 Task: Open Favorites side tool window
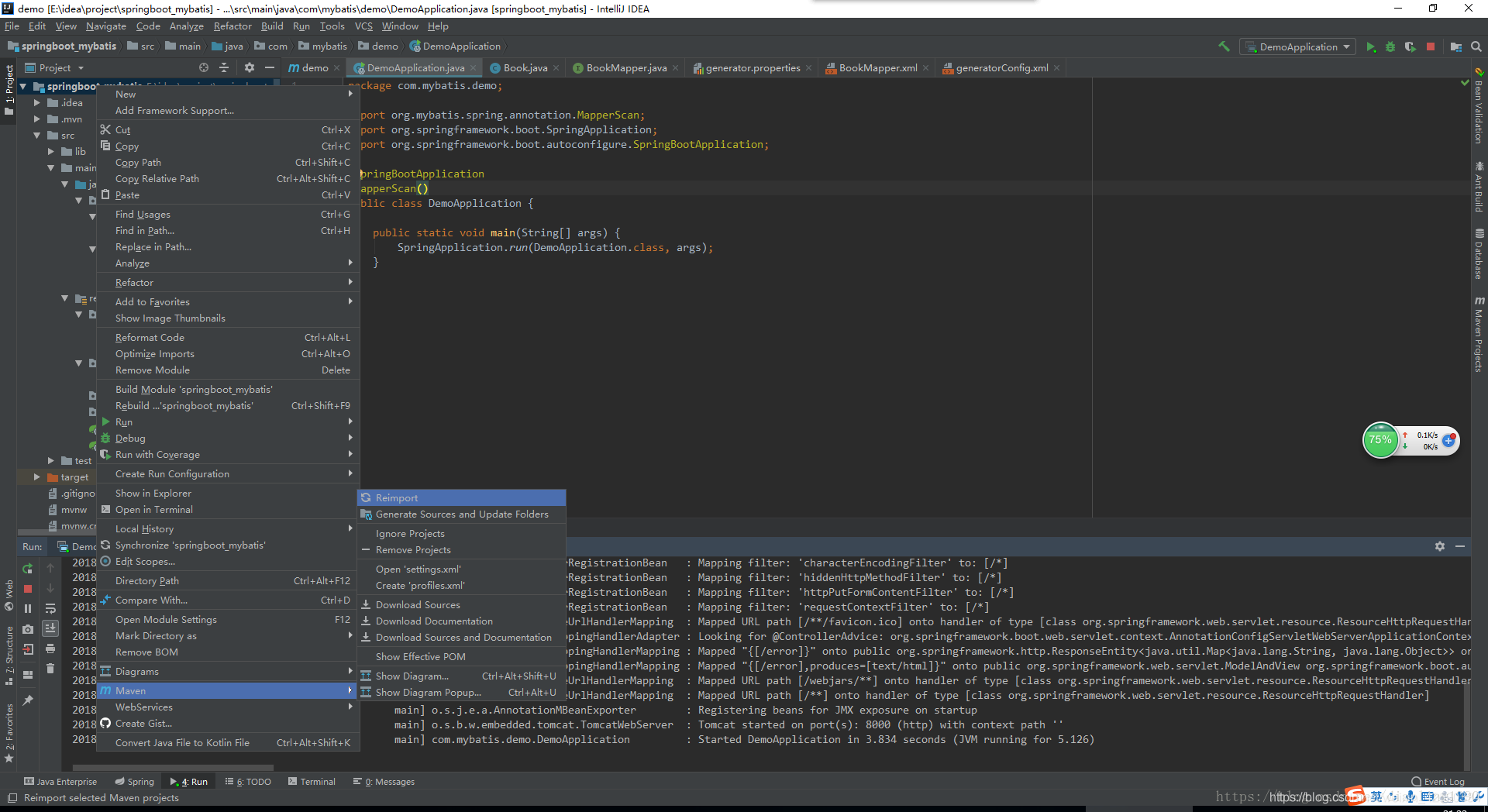9,733
